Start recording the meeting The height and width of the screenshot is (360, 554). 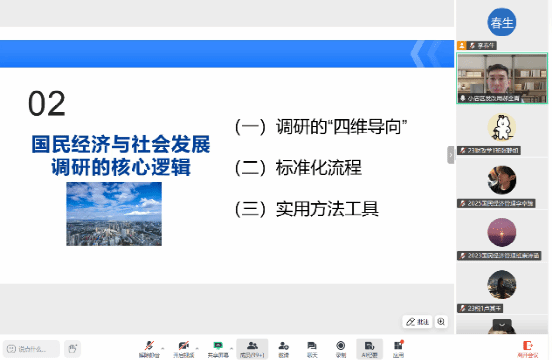(x=341, y=349)
